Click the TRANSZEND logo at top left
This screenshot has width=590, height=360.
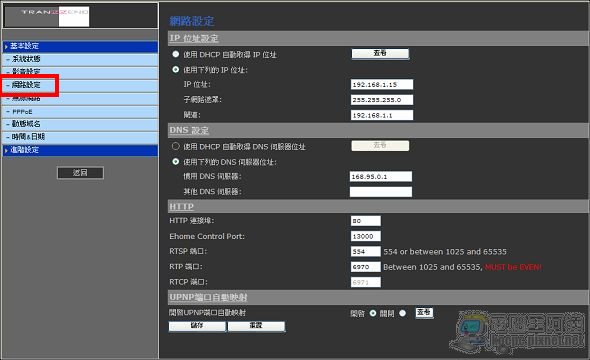55,12
